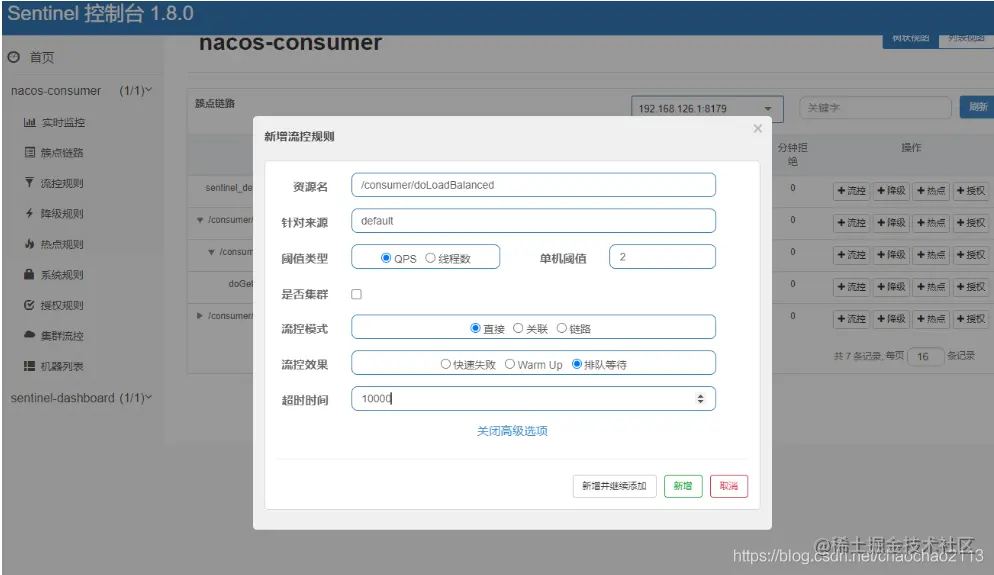Click the 集群流控 cloud icon

[29, 335]
